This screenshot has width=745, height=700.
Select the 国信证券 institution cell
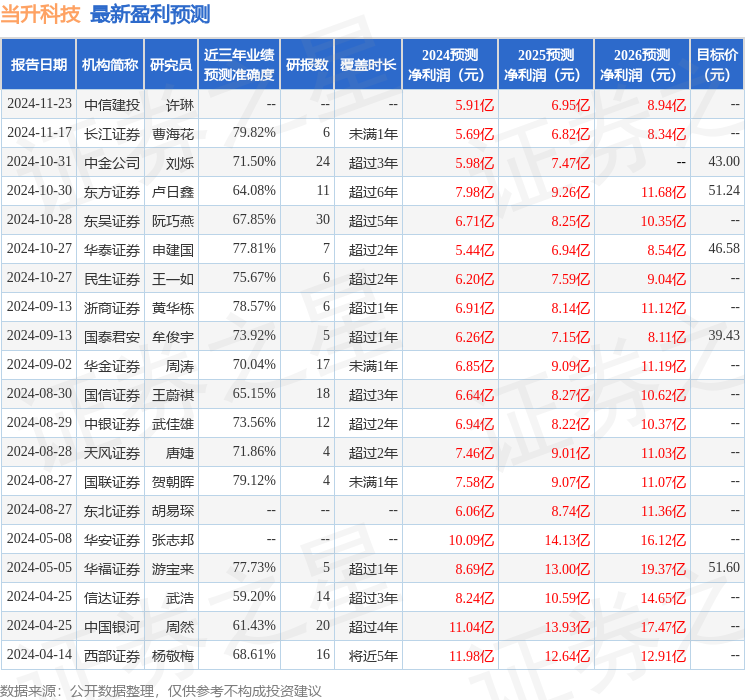click(x=112, y=394)
